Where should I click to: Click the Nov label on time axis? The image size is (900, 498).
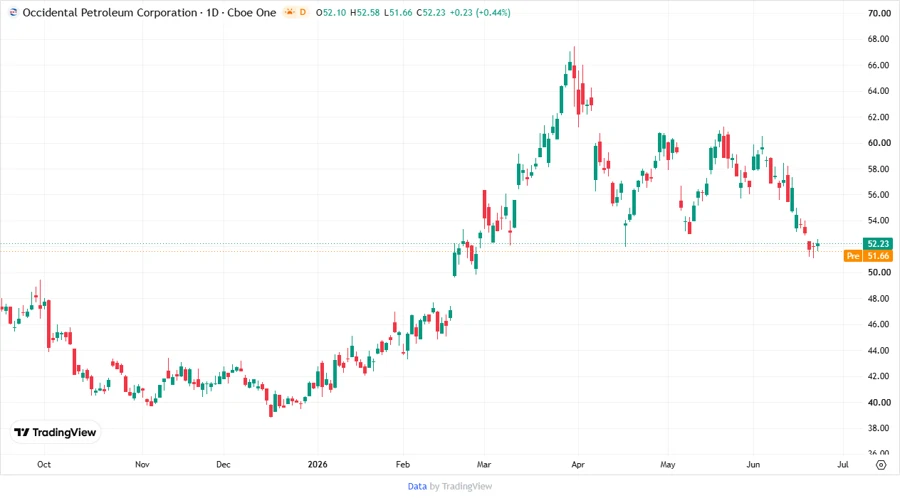pyautogui.click(x=142, y=464)
